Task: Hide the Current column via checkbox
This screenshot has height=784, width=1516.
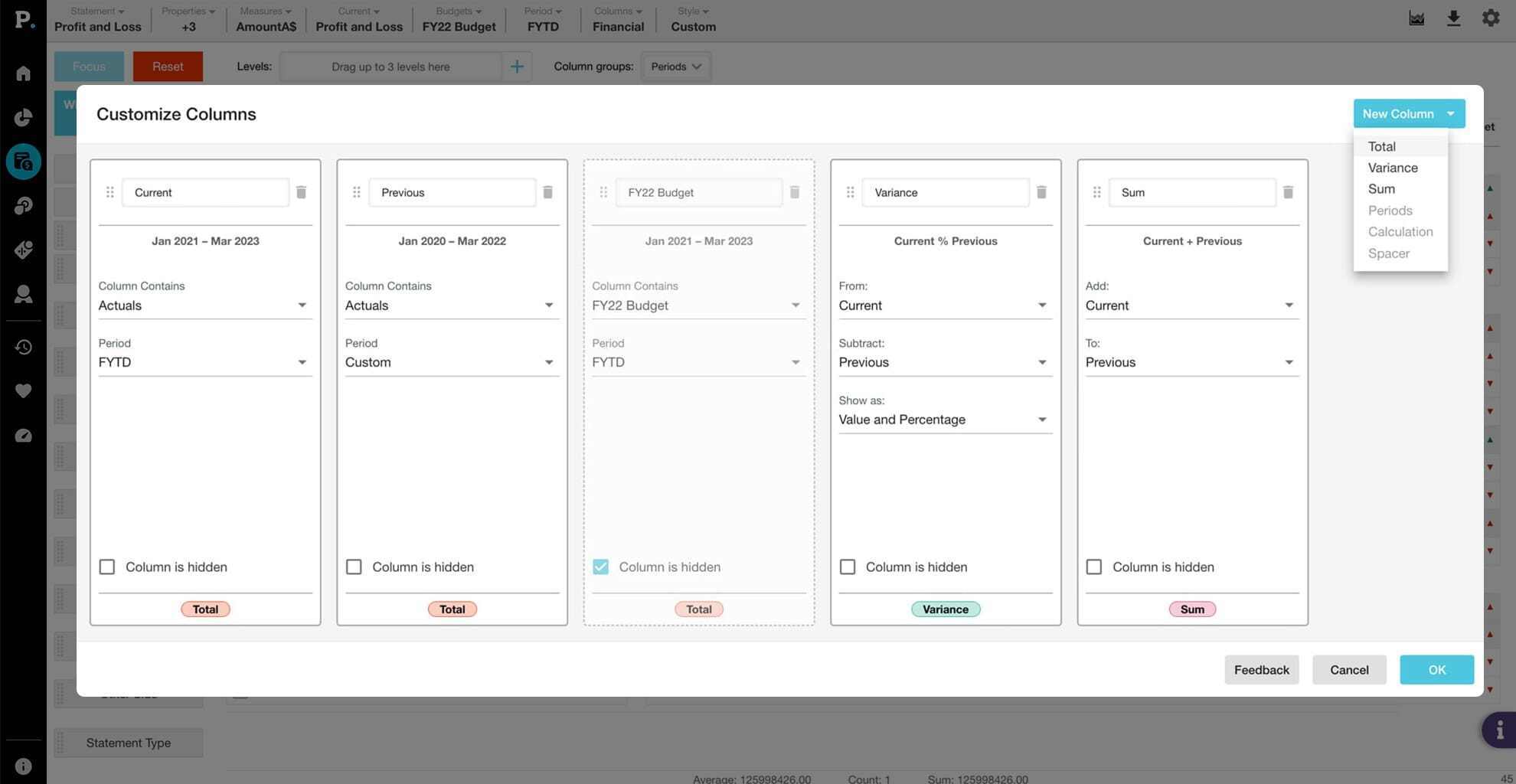Action: tap(107, 567)
